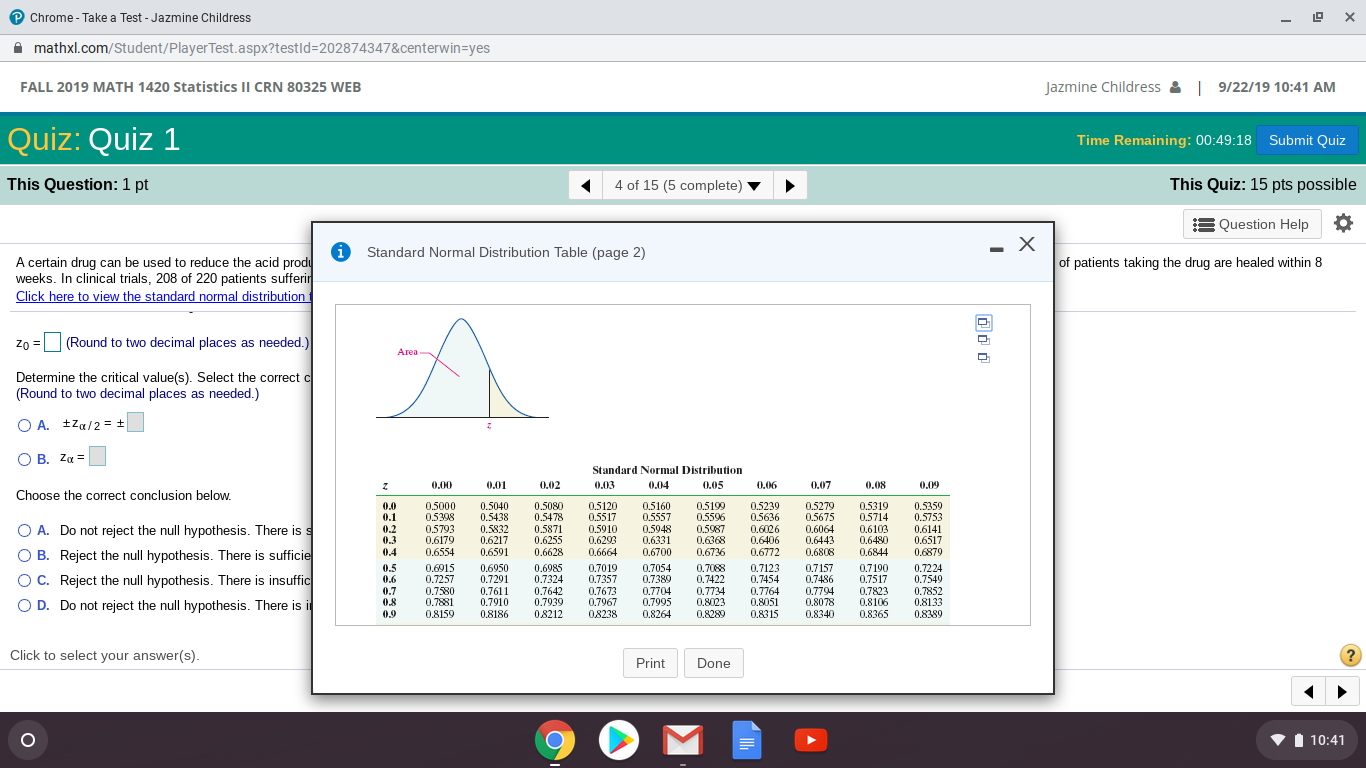The height and width of the screenshot is (768, 1366).
Task: Select answer choice A for critical values
Action: (x=23, y=425)
